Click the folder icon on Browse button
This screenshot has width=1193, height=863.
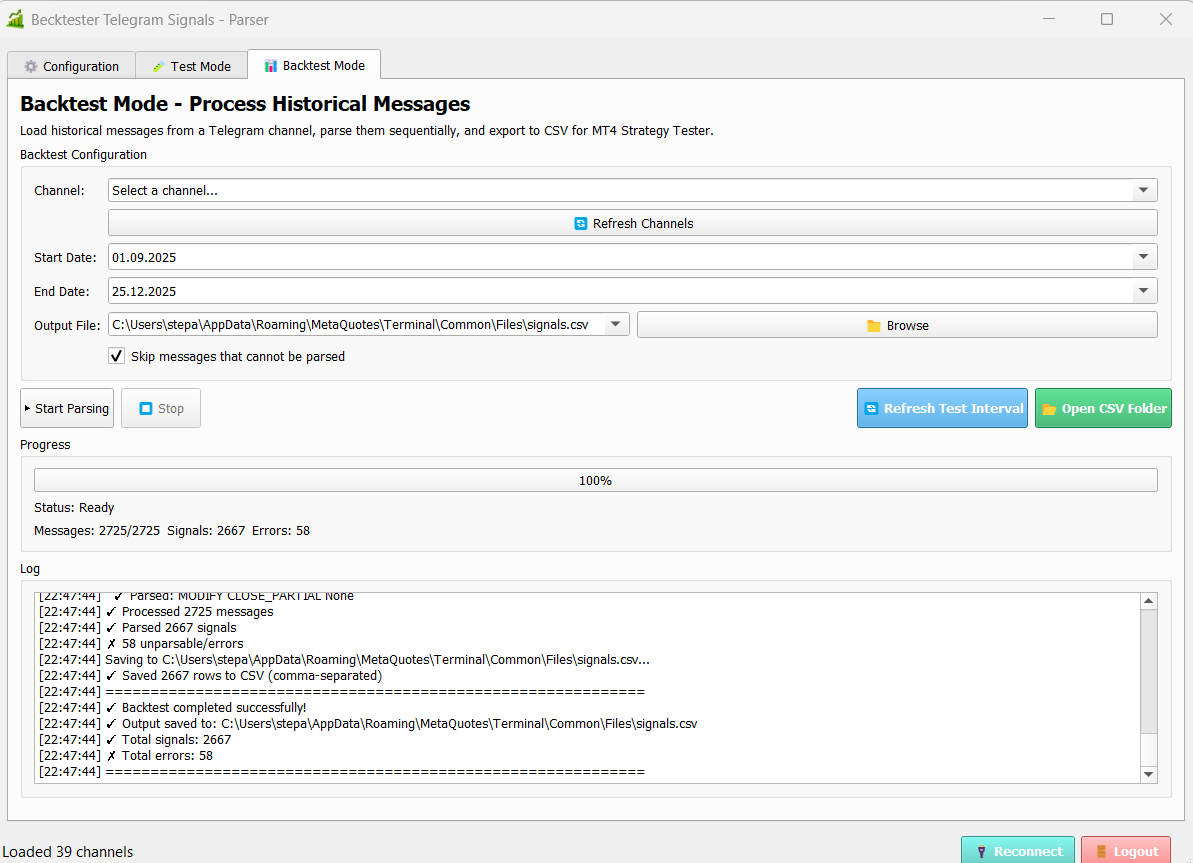[873, 326]
